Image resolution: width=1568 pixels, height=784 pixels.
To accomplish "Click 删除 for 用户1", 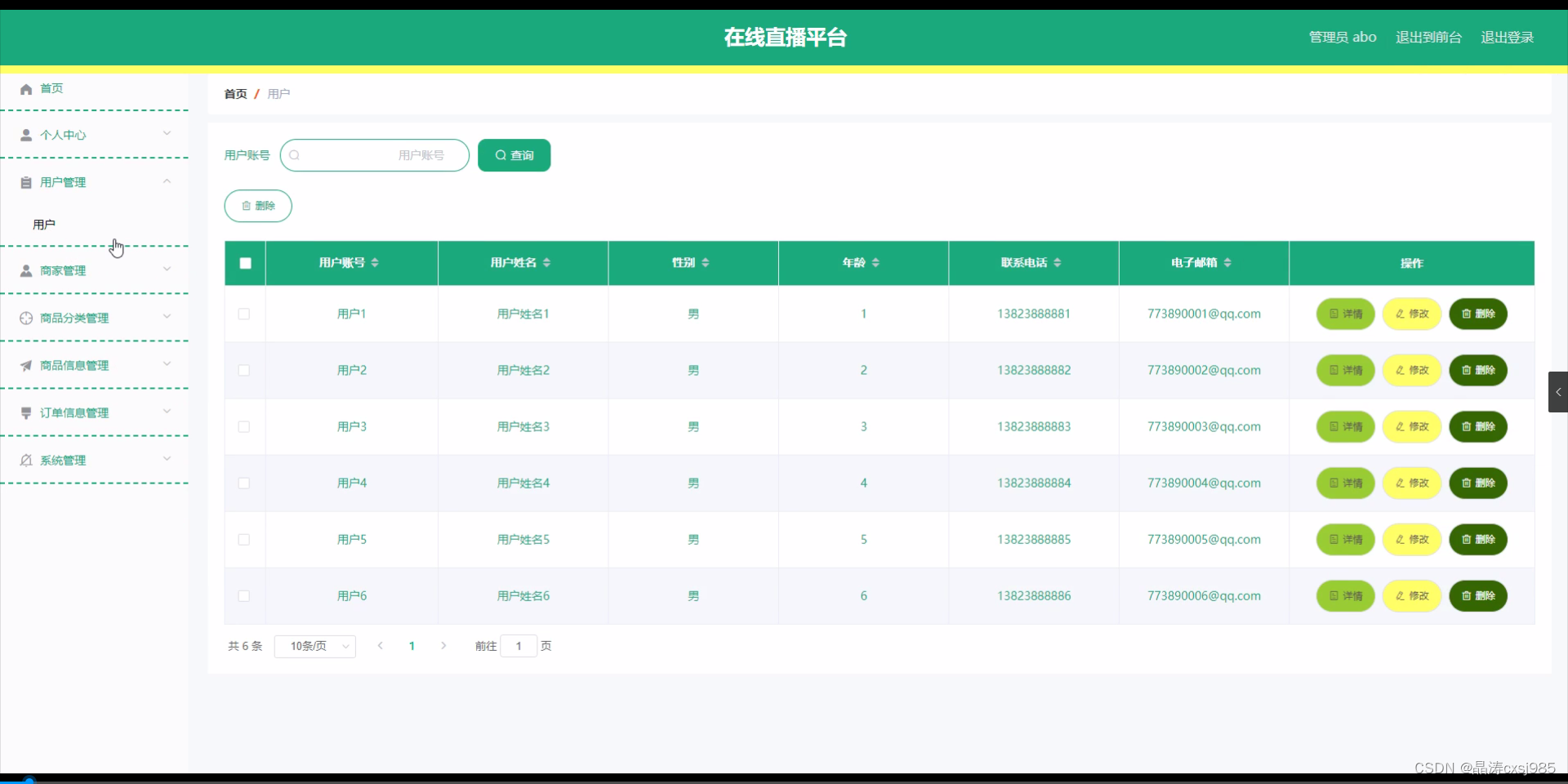I will (1477, 314).
